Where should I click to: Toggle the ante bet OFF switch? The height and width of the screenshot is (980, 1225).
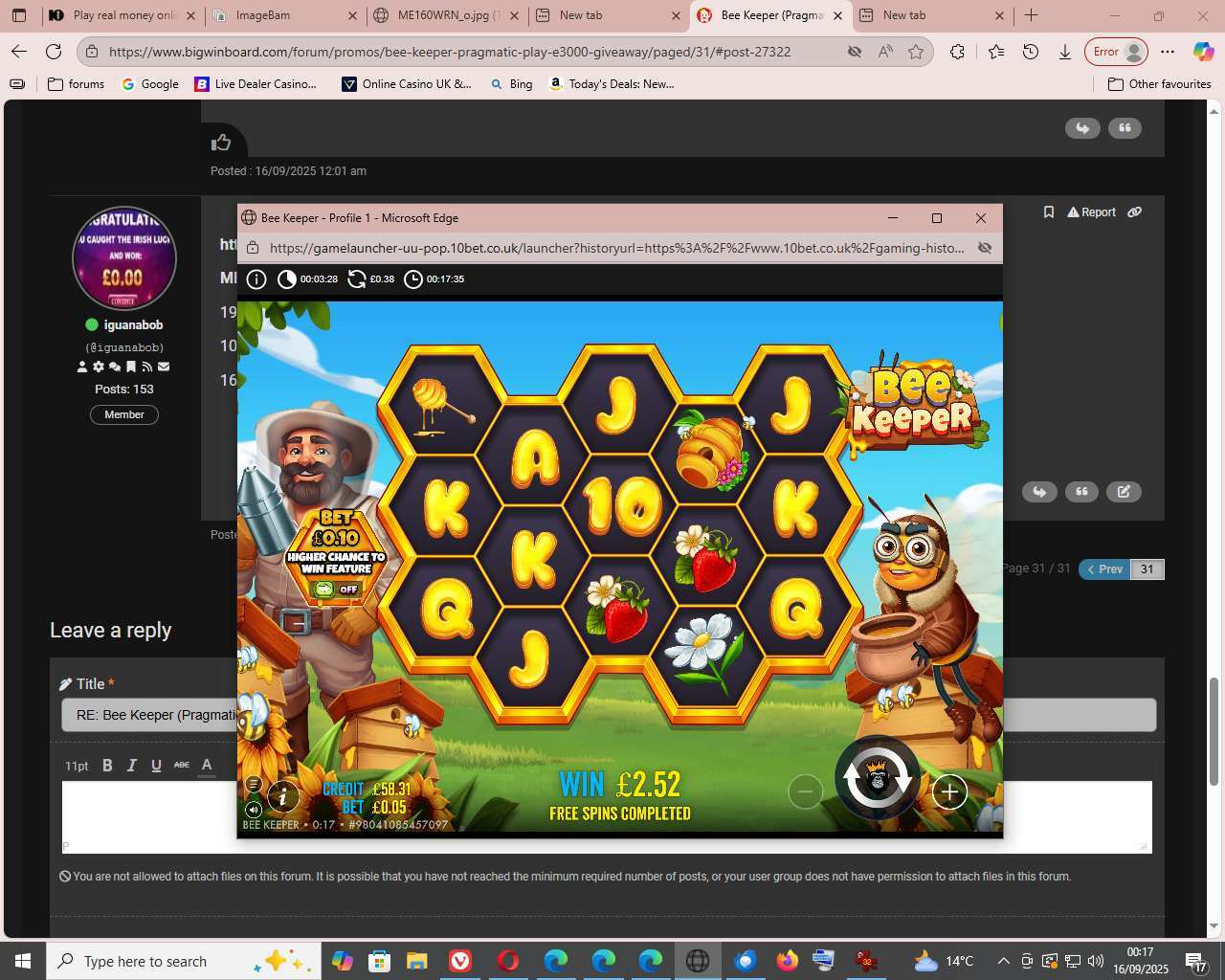pos(336,590)
